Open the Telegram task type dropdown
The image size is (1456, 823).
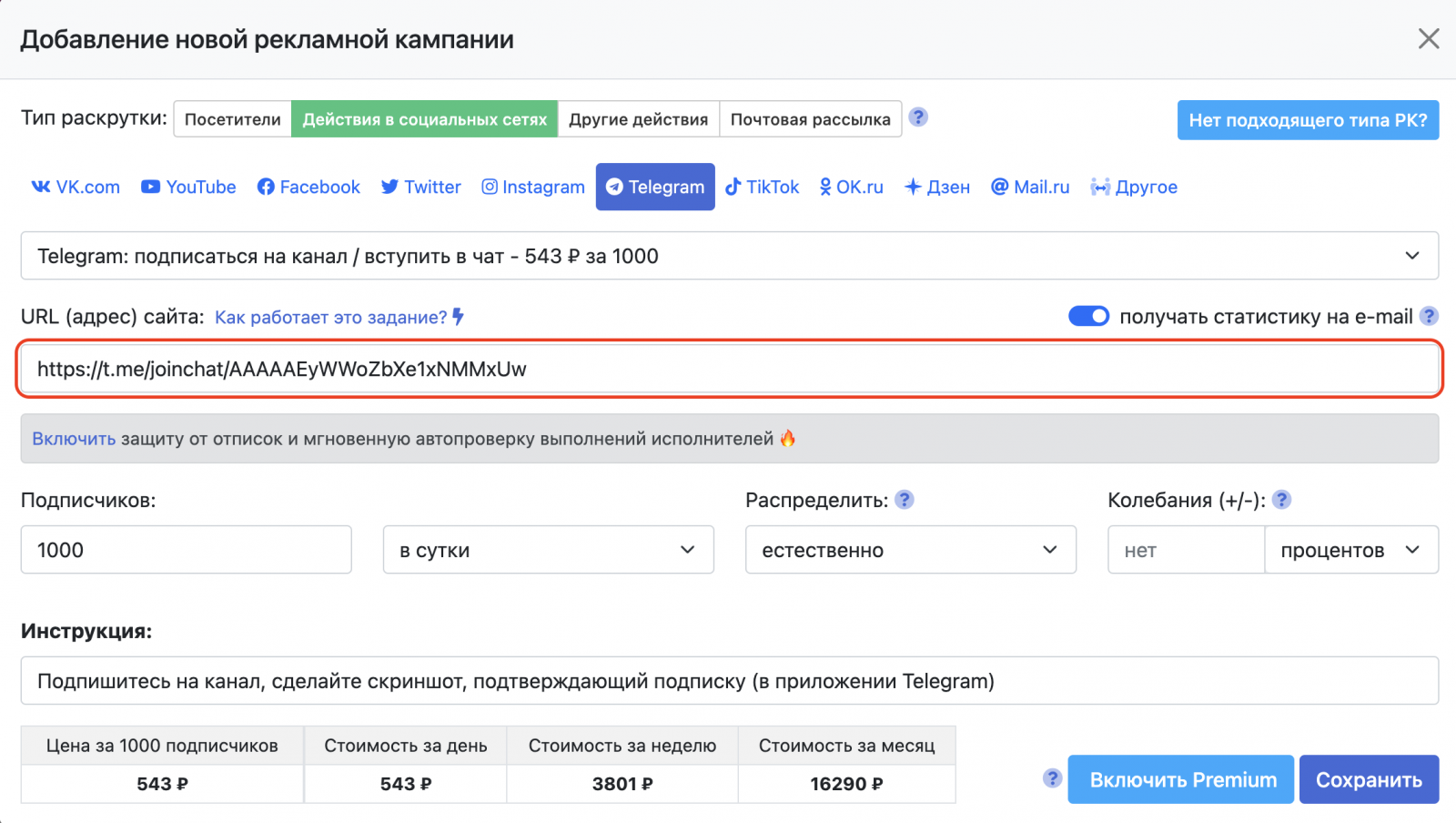click(729, 256)
